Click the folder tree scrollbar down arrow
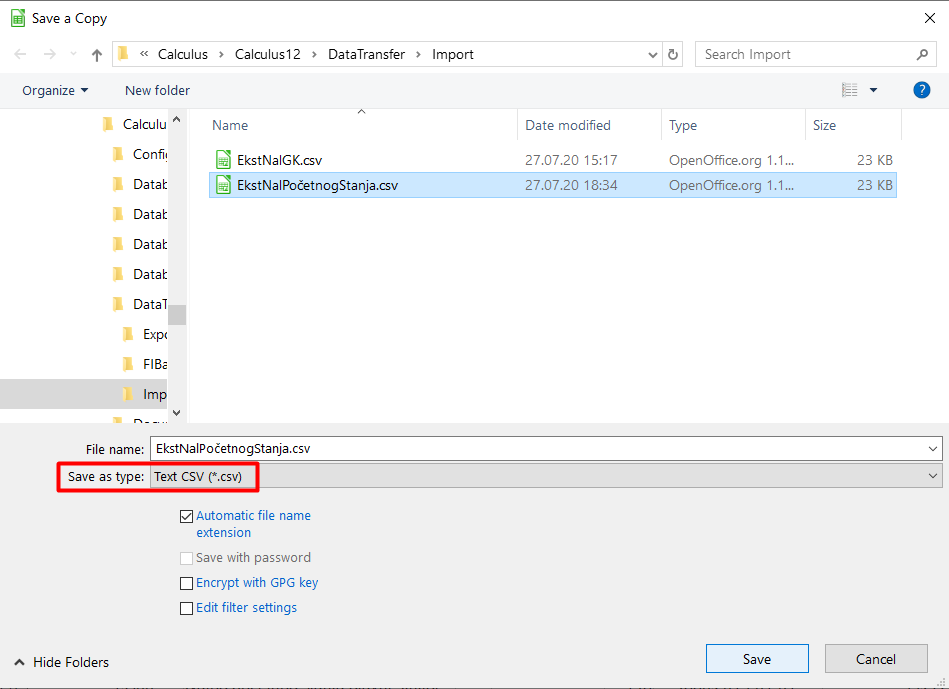Viewport: 949px width, 689px height. click(177, 412)
